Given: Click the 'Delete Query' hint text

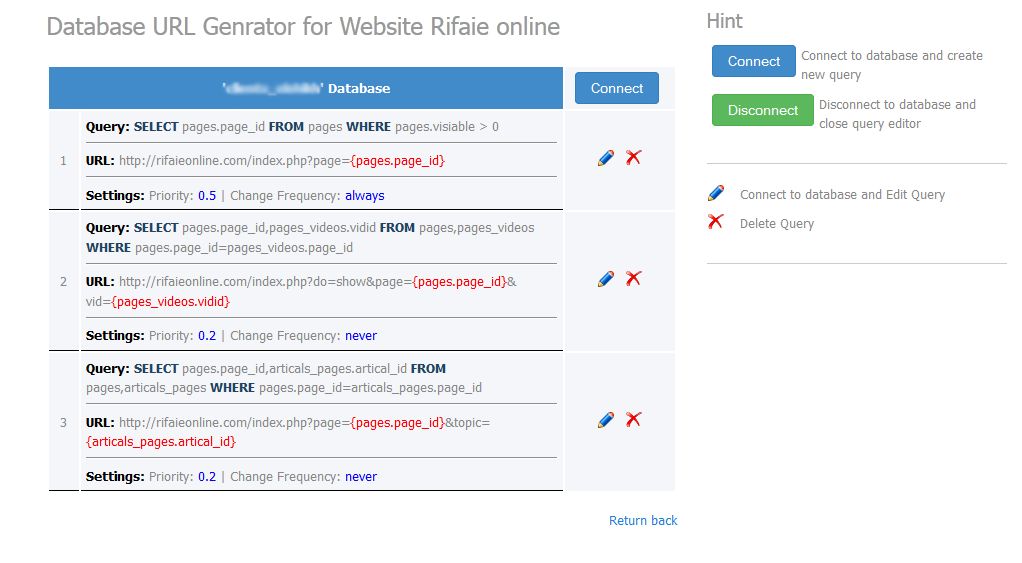Looking at the screenshot, I should tap(777, 224).
